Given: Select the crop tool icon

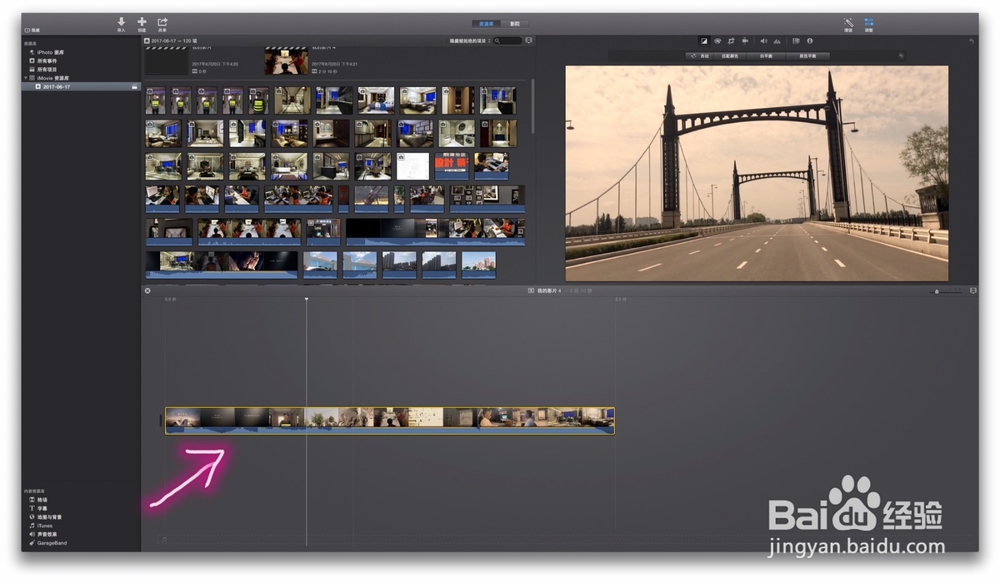Looking at the screenshot, I should (732, 41).
